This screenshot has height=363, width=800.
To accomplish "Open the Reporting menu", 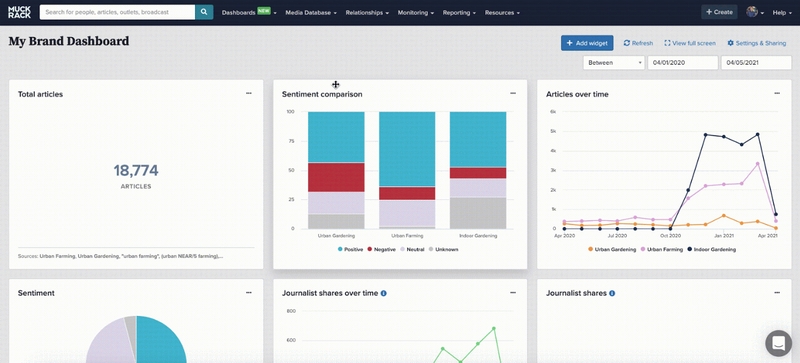I will (459, 13).
